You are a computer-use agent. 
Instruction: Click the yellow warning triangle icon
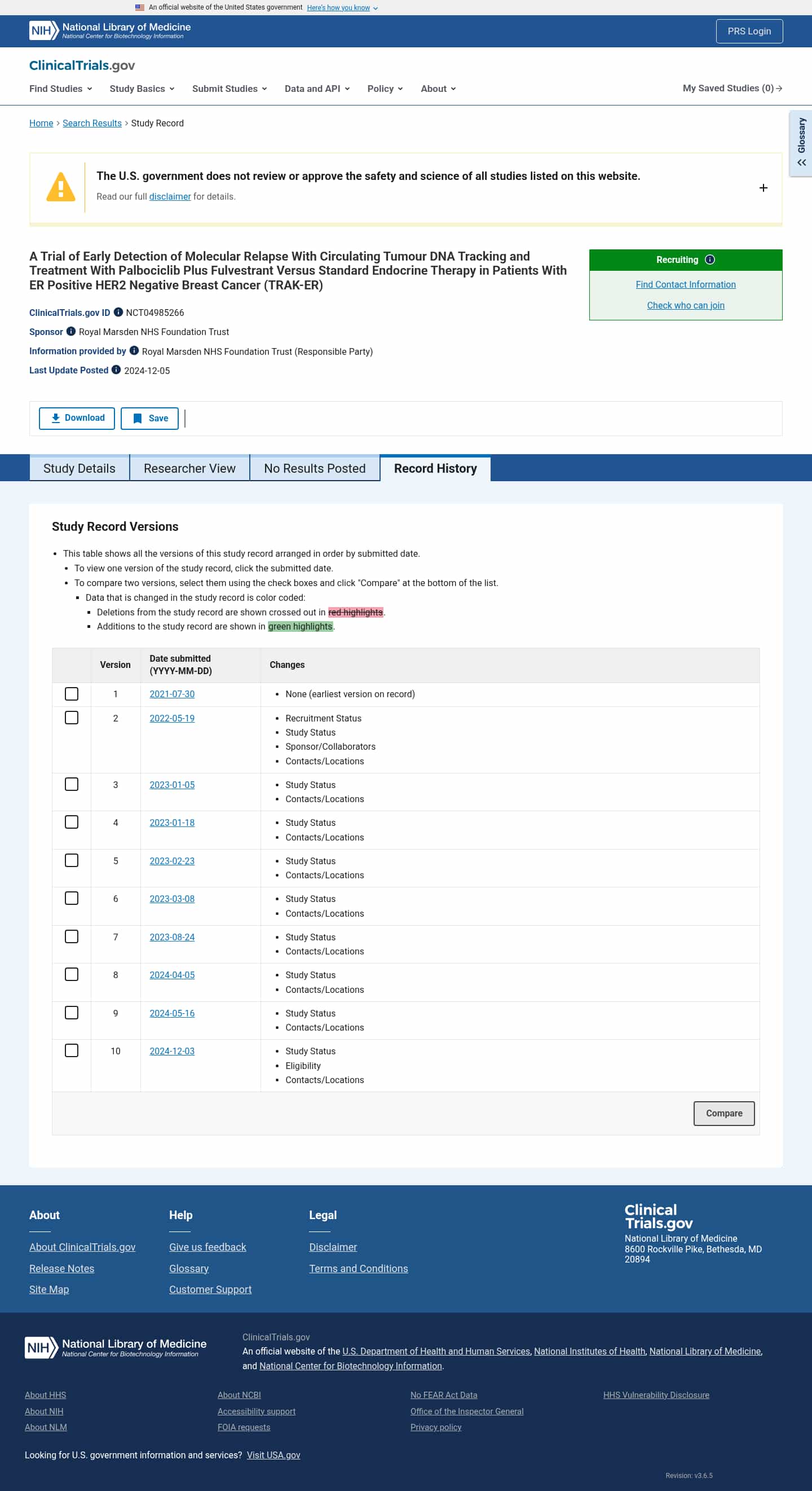pos(61,187)
